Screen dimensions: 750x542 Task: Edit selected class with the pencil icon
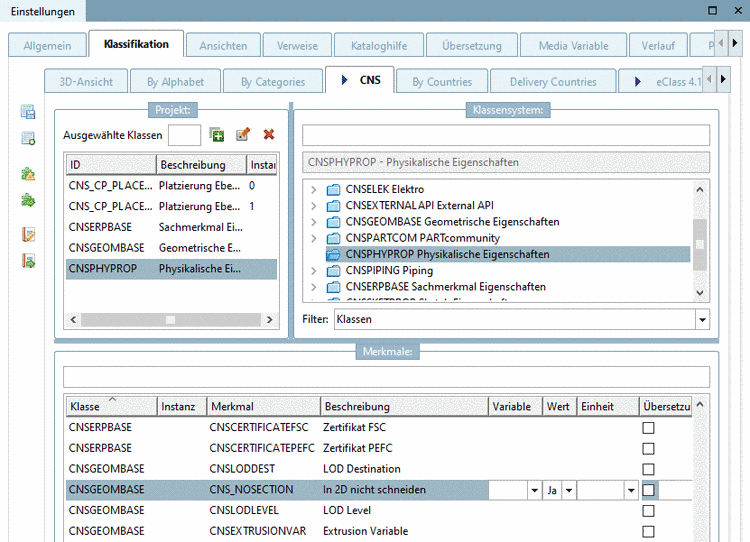coord(242,134)
